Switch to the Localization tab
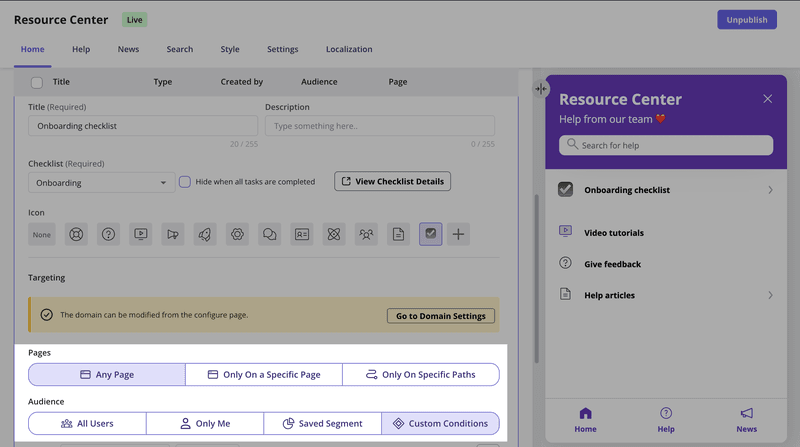 pyautogui.click(x=349, y=49)
